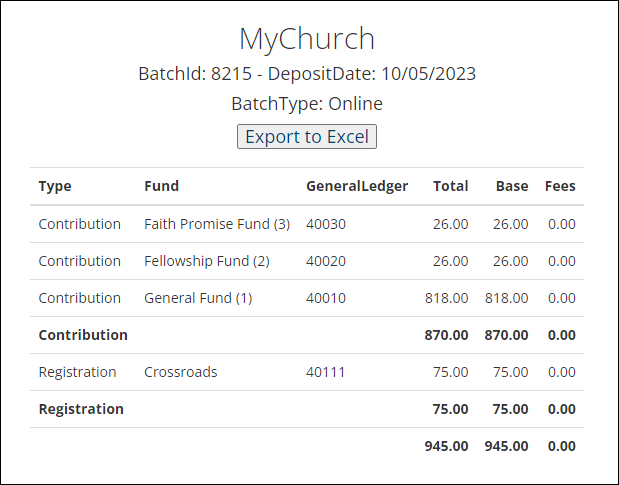
Task: Click the Base column header
Action: pos(512,186)
